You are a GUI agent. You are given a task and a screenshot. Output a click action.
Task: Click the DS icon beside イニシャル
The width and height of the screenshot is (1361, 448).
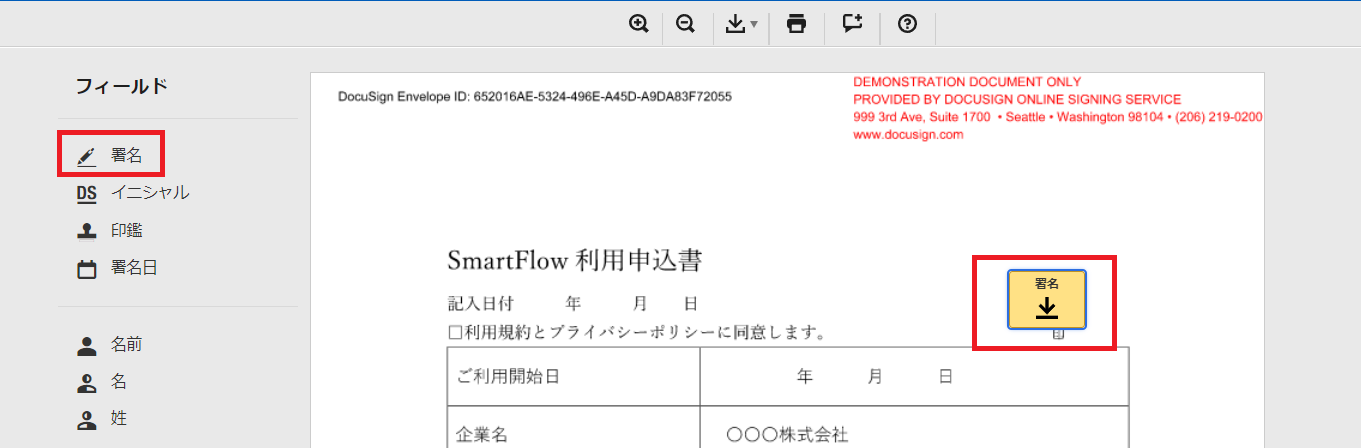(87, 193)
